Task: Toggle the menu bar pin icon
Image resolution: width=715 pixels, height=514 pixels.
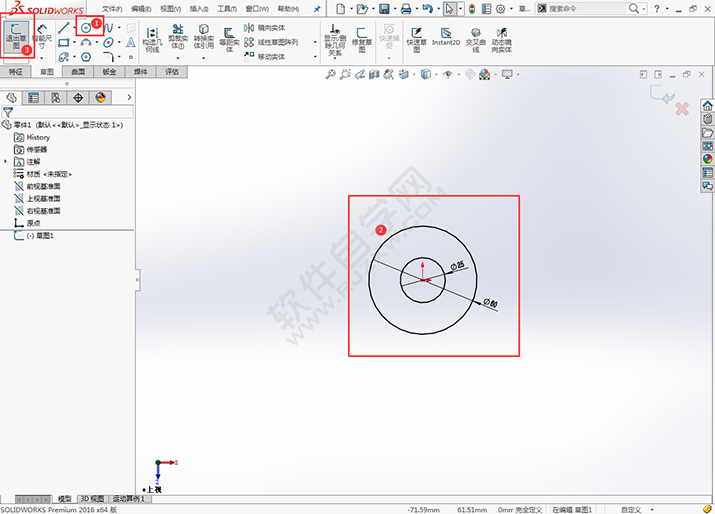Action: [x=317, y=9]
